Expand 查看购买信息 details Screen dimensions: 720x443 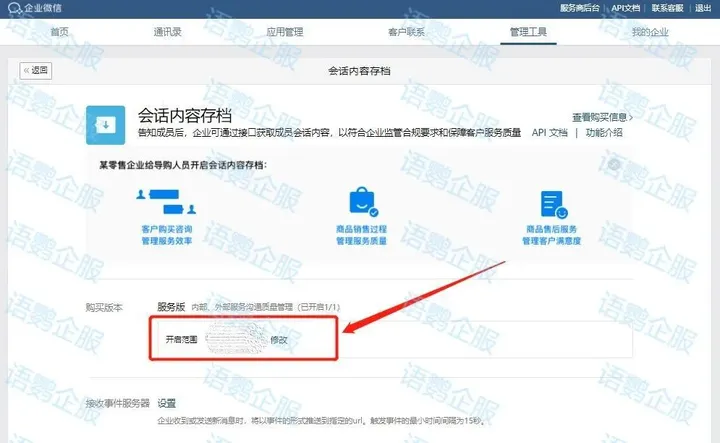click(602, 116)
